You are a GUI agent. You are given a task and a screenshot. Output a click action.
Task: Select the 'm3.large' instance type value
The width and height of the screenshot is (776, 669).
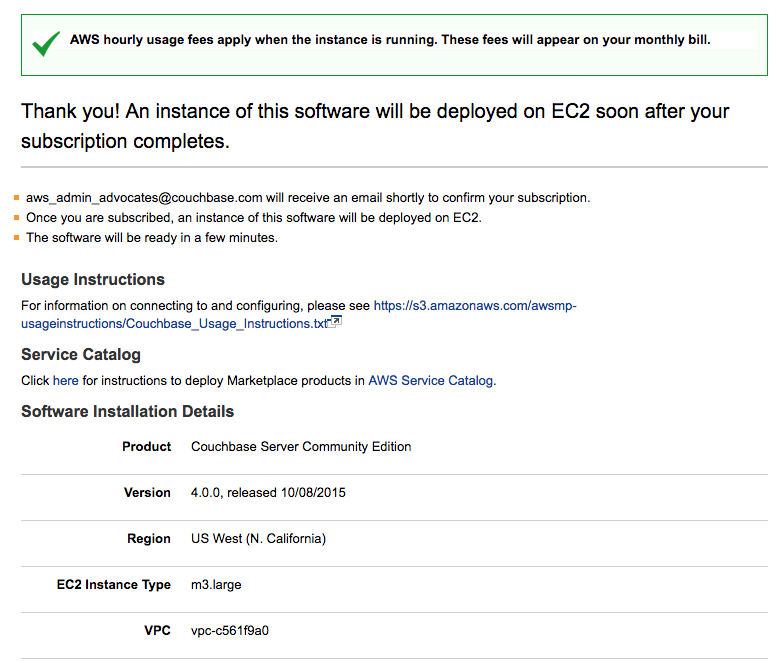click(x=216, y=585)
